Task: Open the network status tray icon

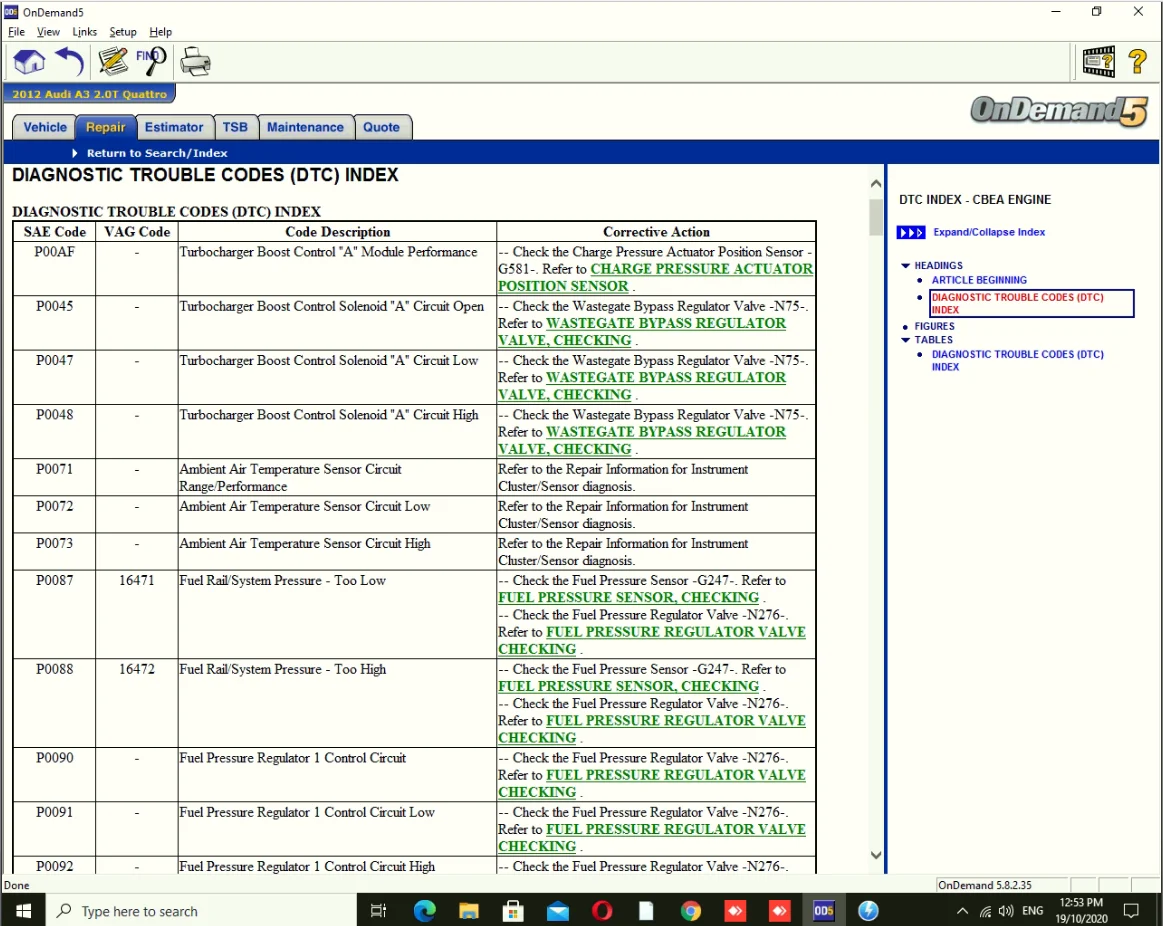Action: click(x=985, y=911)
